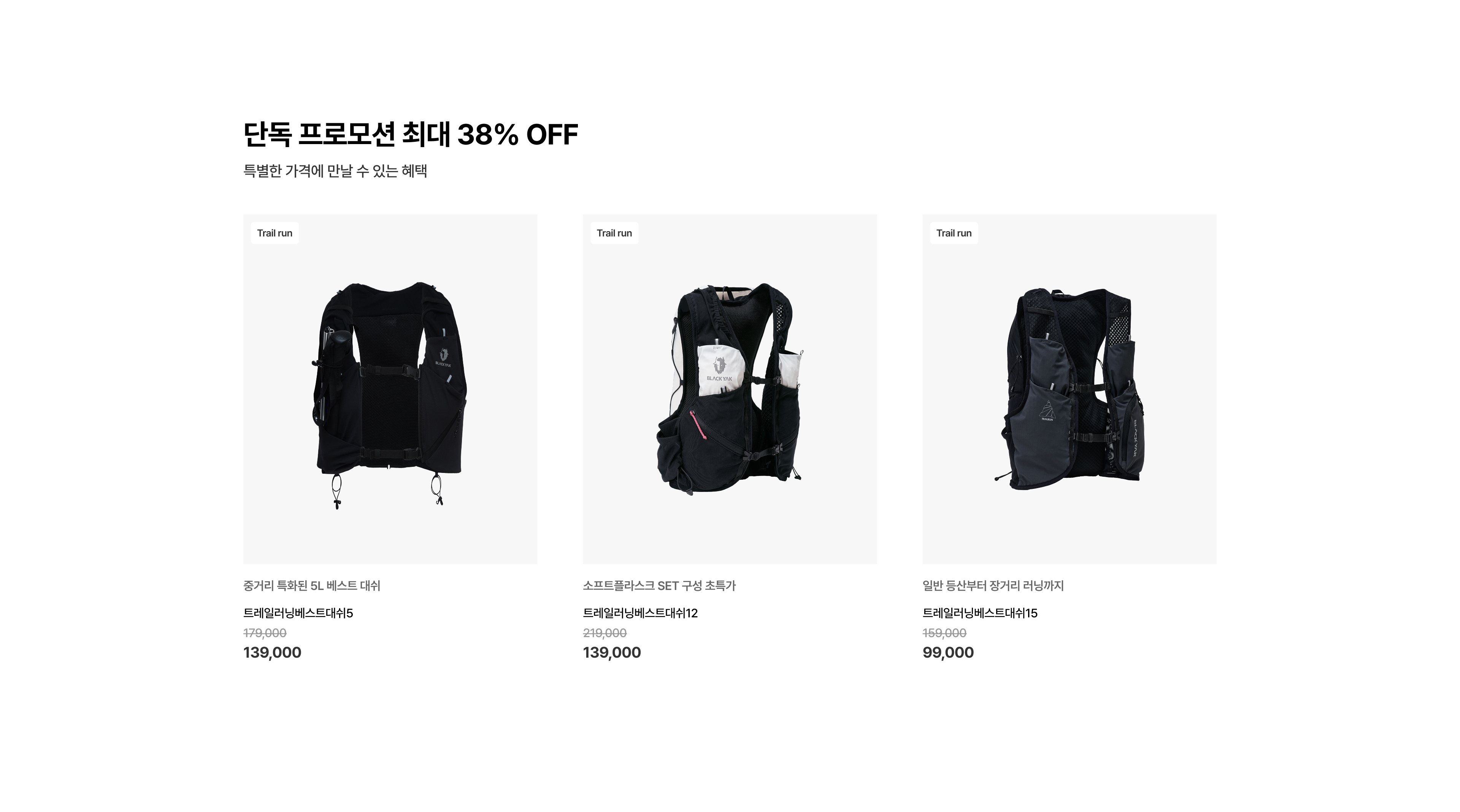
Task: Click the 일반 등산부터 장거리 러닝까지 description
Action: click(993, 585)
